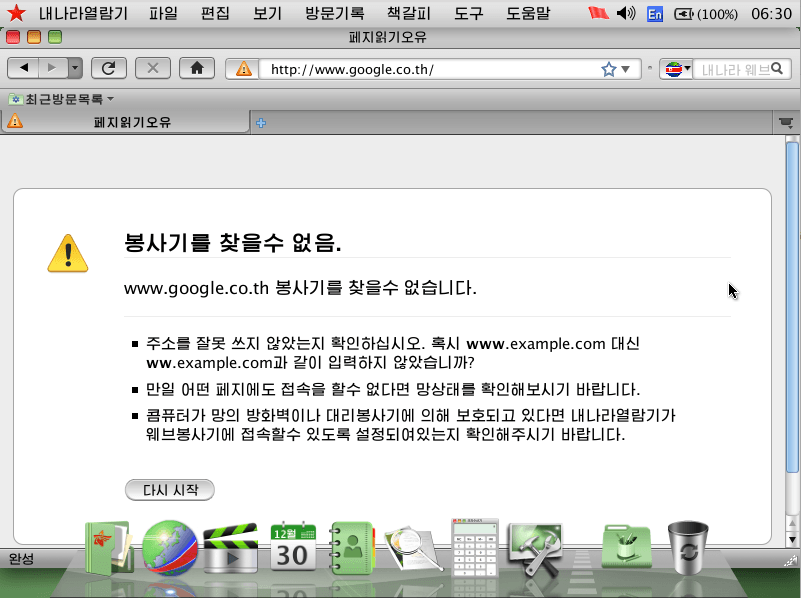Open the 파일 menu
This screenshot has height=598, width=801.
163,13
